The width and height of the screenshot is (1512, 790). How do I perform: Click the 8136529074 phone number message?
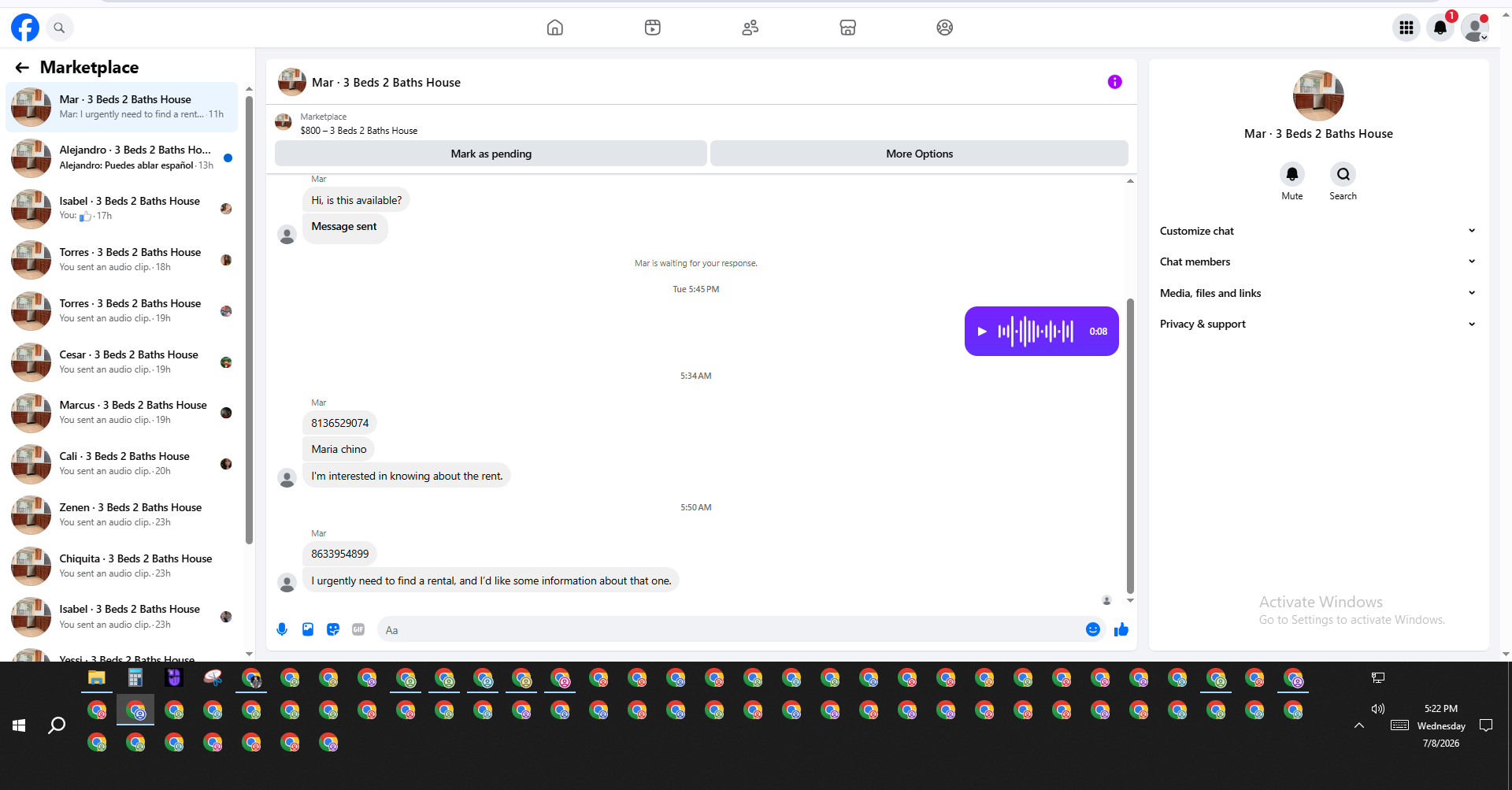pos(340,423)
